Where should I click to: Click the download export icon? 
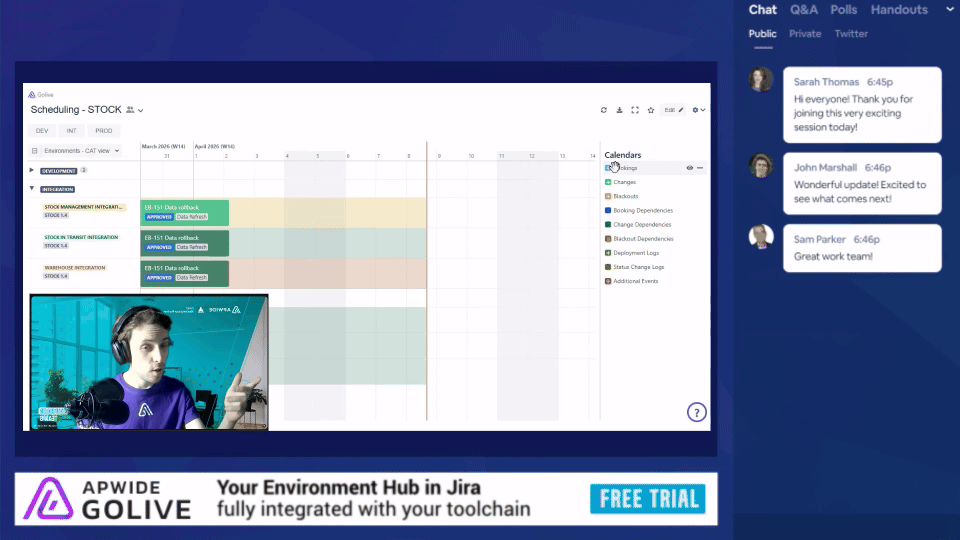point(619,110)
